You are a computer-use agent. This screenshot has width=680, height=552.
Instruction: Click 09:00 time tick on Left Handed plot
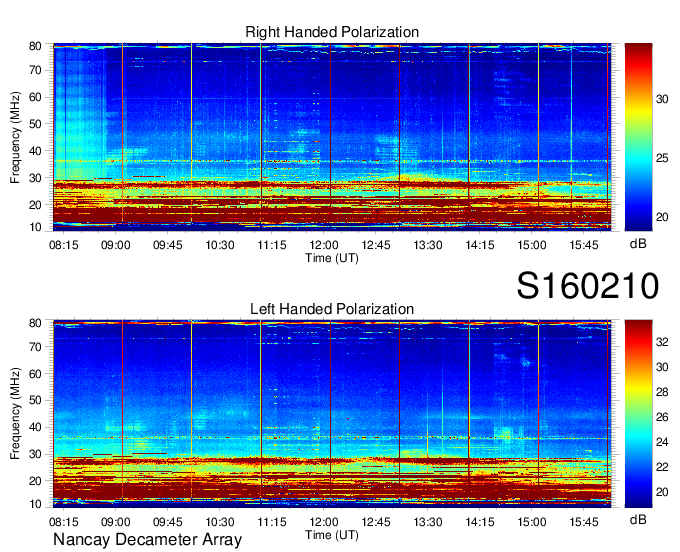click(x=116, y=522)
